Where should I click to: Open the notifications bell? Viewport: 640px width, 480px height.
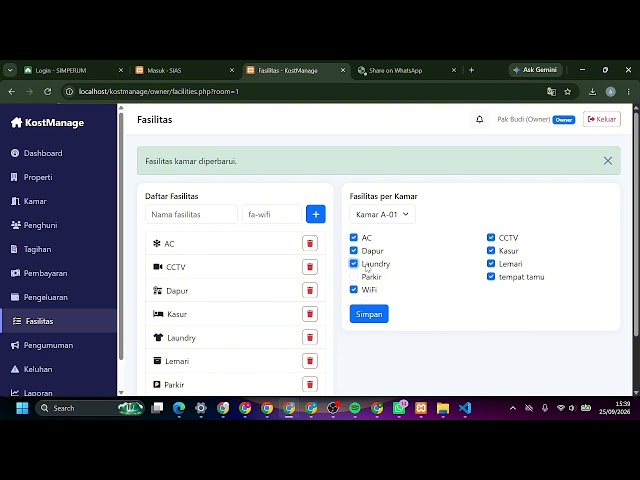(x=480, y=119)
